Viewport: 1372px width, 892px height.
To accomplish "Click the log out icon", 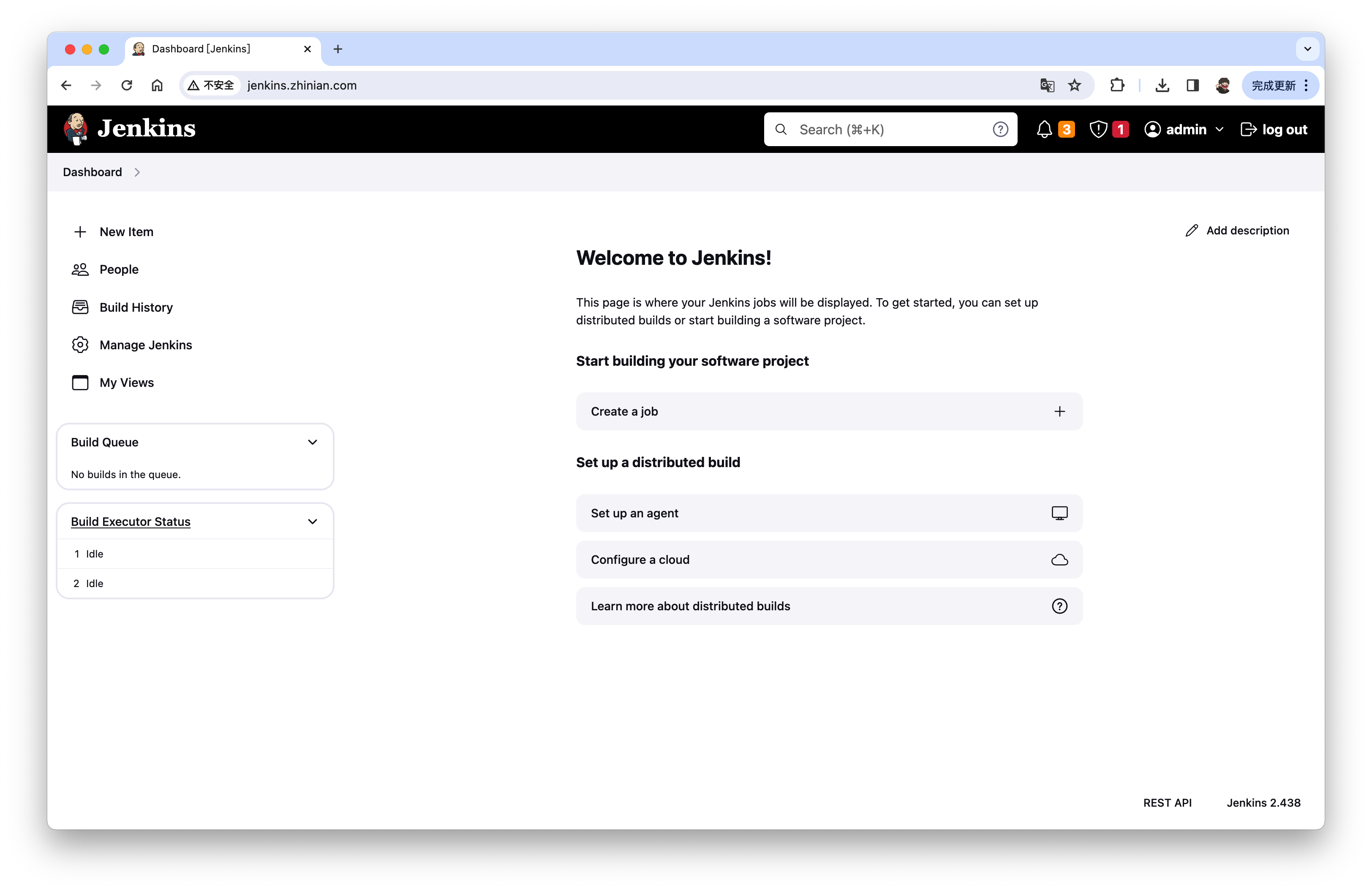I will [1249, 130].
